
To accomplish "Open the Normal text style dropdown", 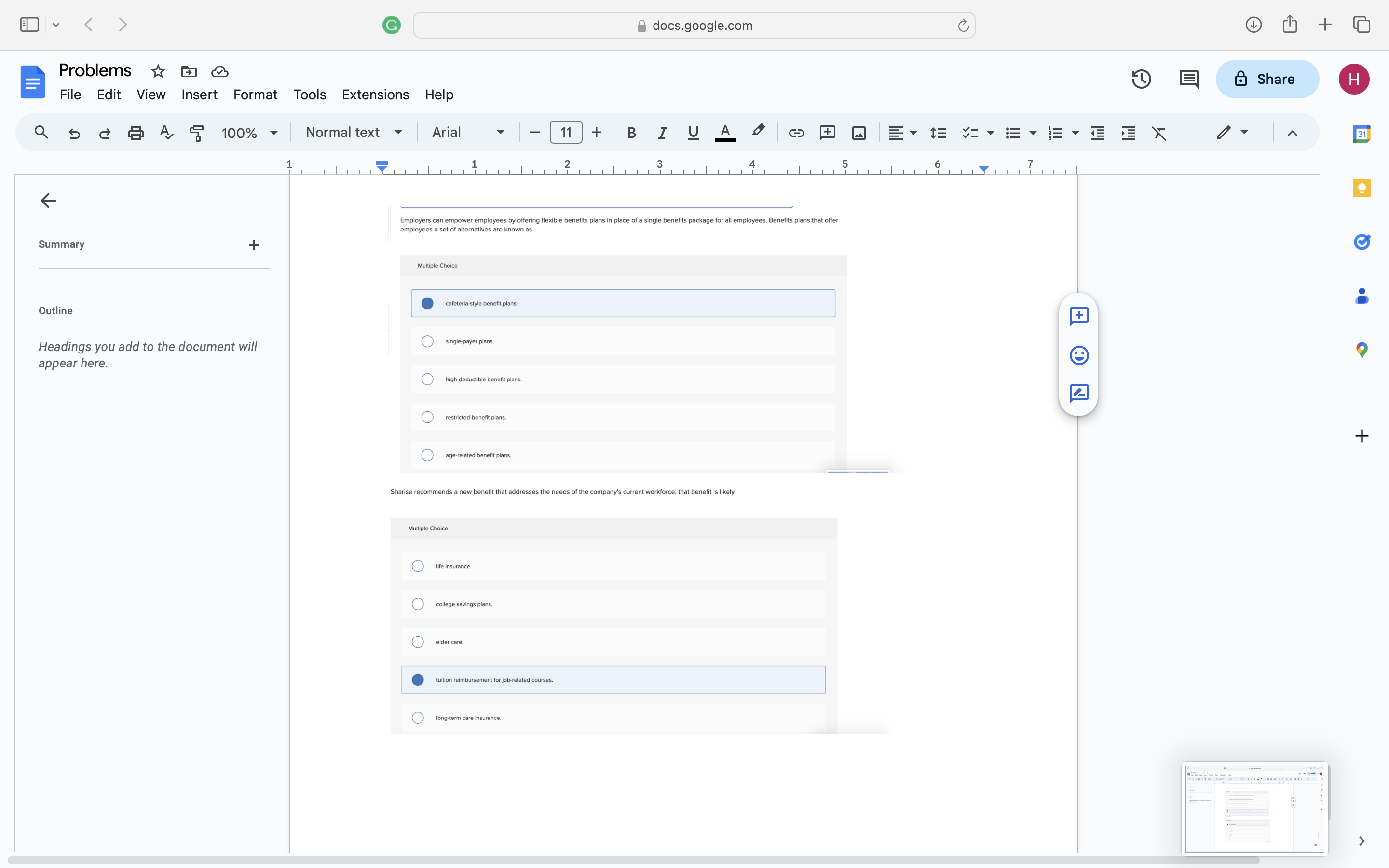I will [x=353, y=133].
